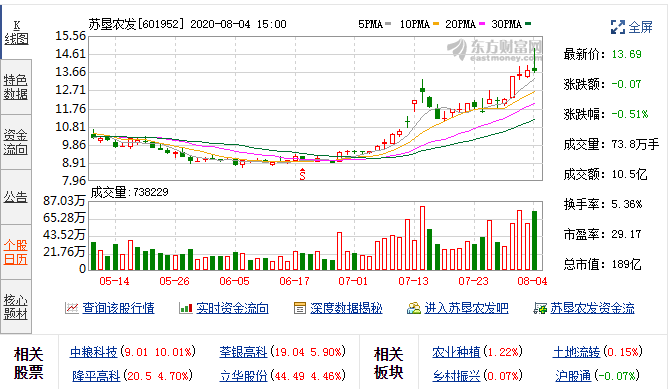Open related stock 中粮科技
Image resolution: width=668 pixels, height=389 pixels.
94,352
